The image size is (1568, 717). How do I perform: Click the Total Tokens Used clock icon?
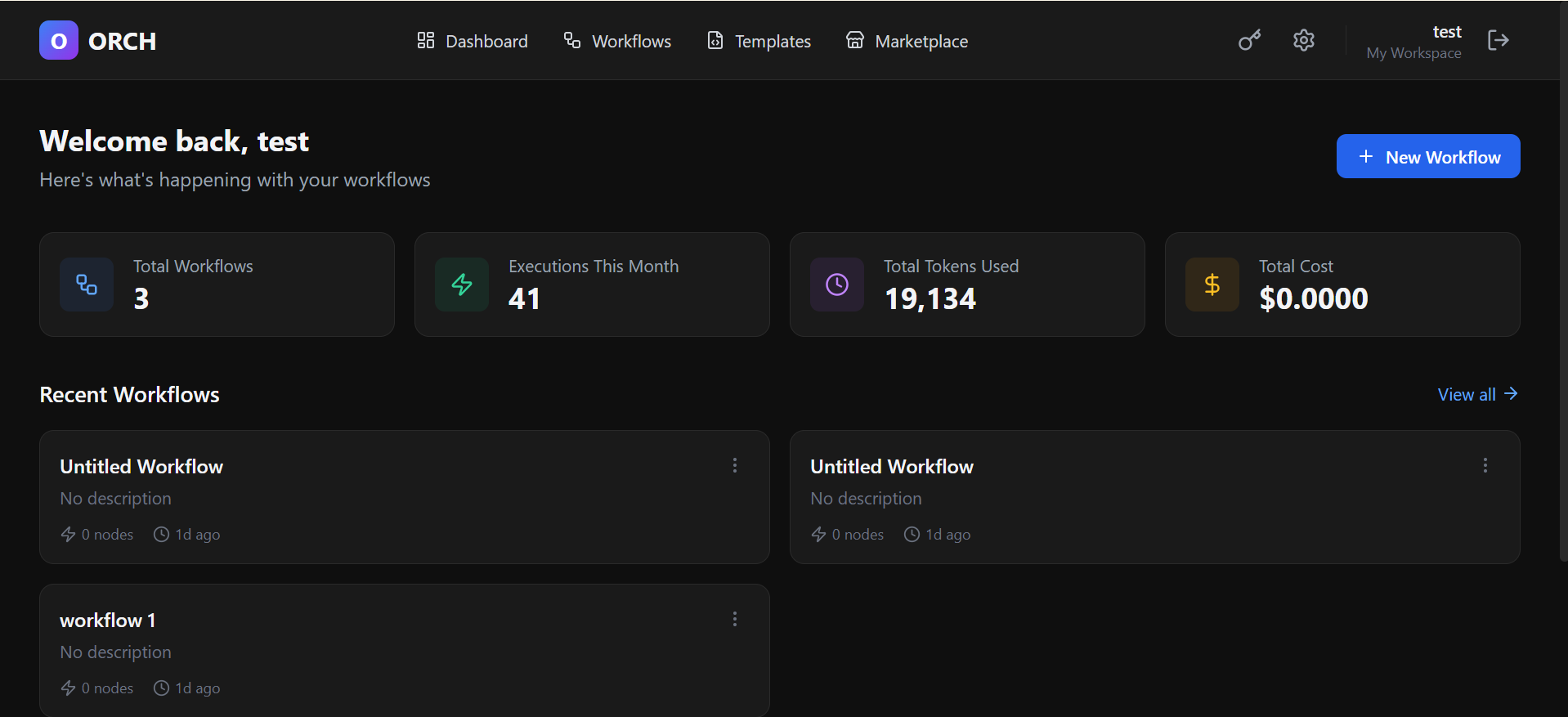pos(837,285)
